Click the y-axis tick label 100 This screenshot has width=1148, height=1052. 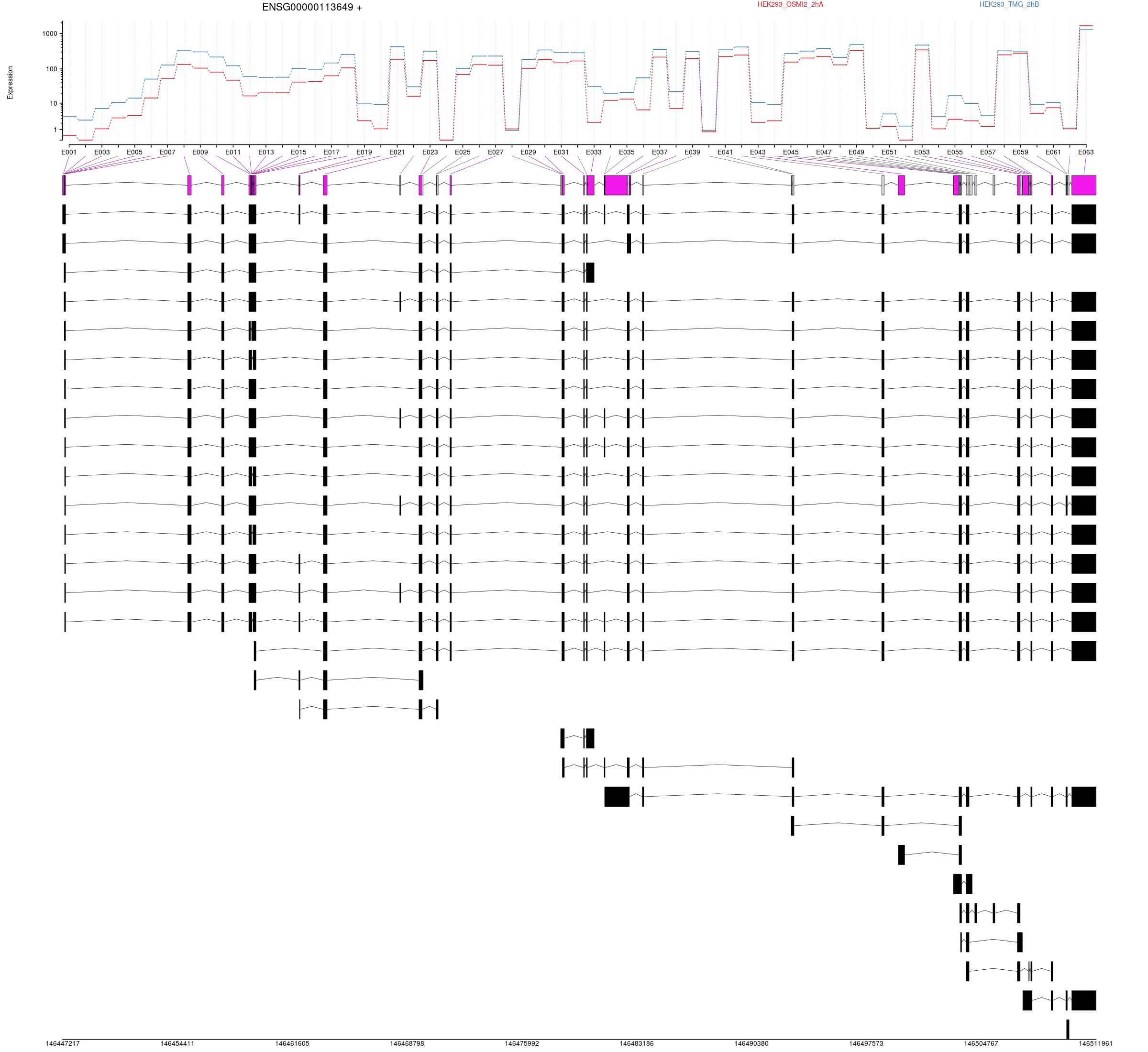(51, 69)
